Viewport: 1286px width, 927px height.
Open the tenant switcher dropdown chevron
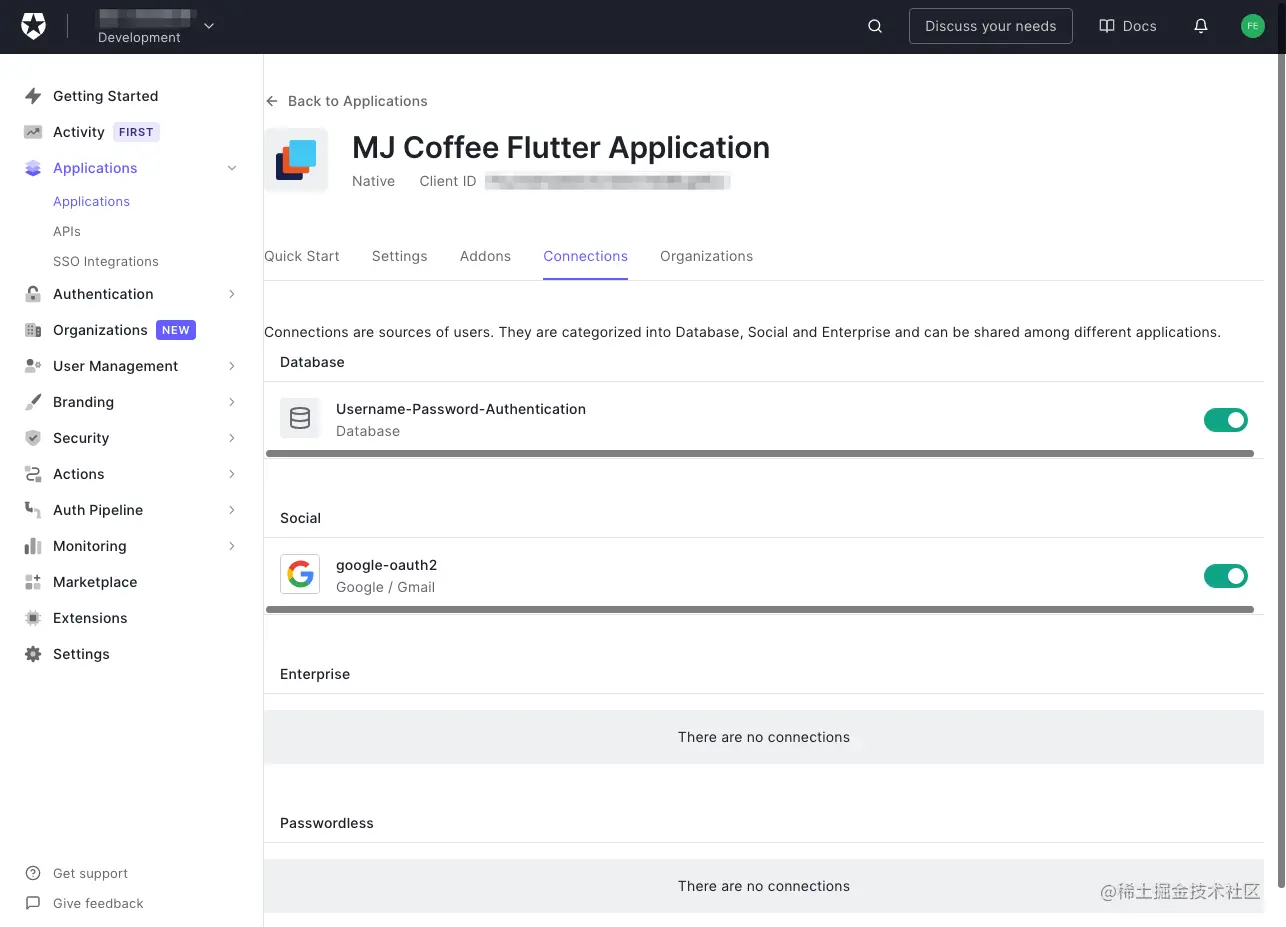(x=209, y=26)
